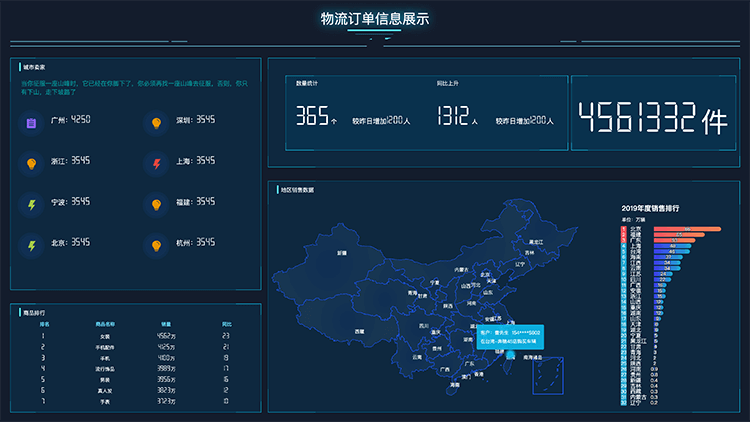Select the 手表 row in product ranking

135,401
